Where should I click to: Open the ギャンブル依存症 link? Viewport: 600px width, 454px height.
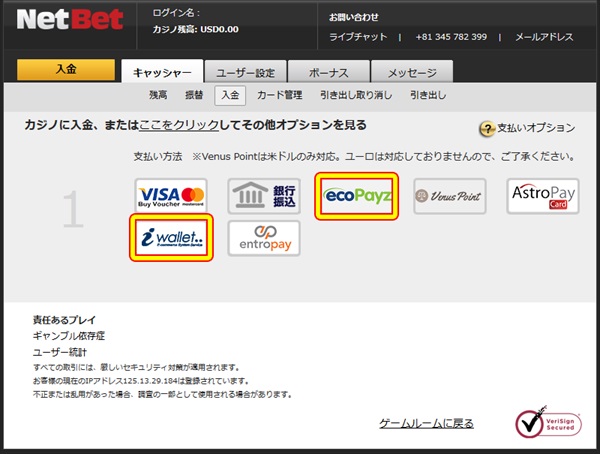(x=69, y=336)
